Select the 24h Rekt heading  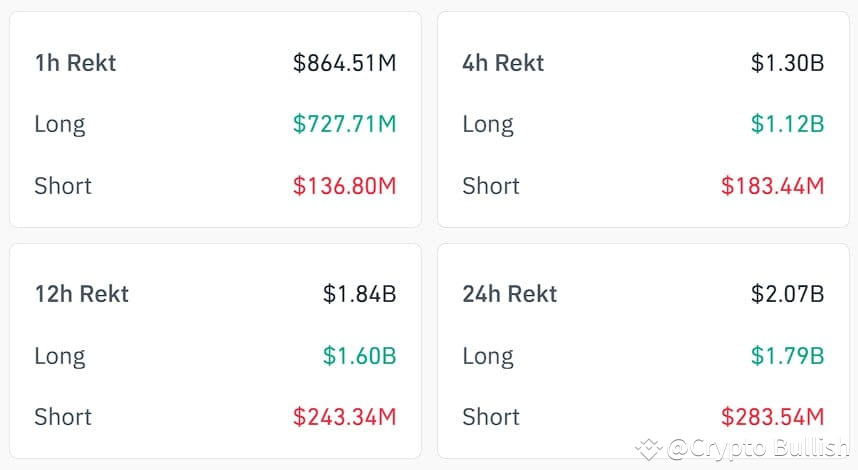(x=510, y=294)
